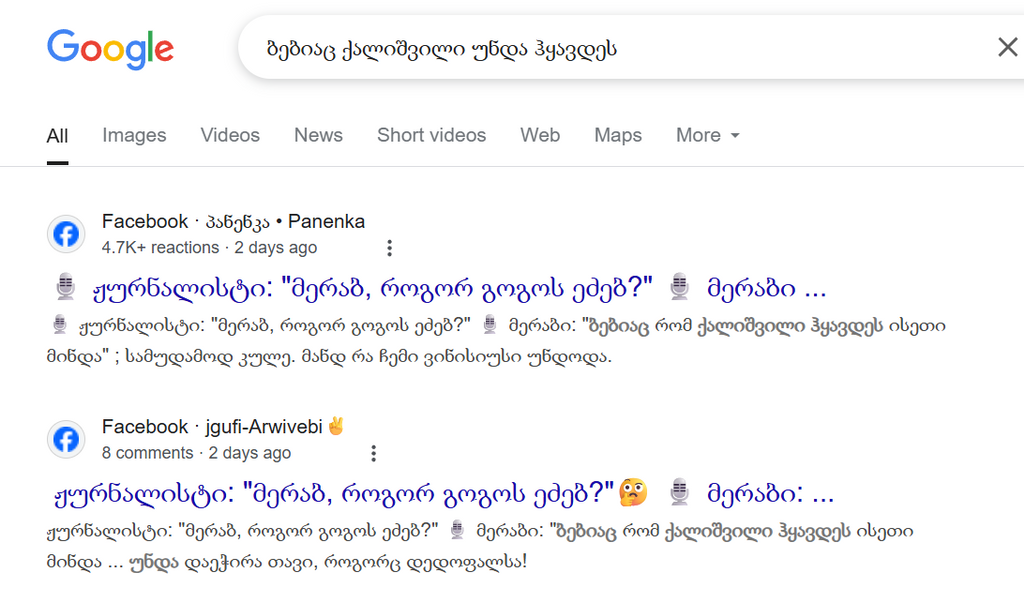Click the Facebook icon for the jgufi-Arwivebi result
This screenshot has width=1024, height=604.
click(x=66, y=439)
